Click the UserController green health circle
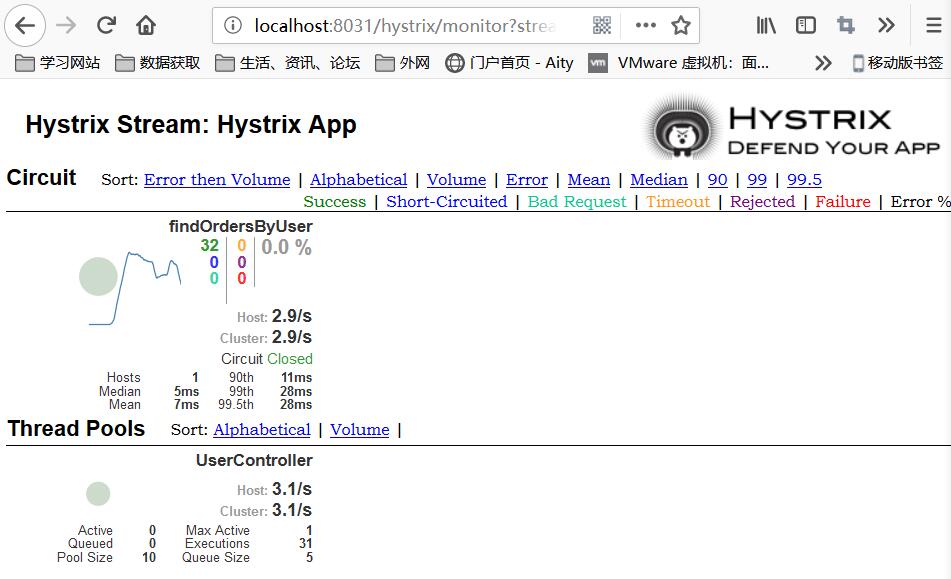The image size is (951, 579). [98, 494]
